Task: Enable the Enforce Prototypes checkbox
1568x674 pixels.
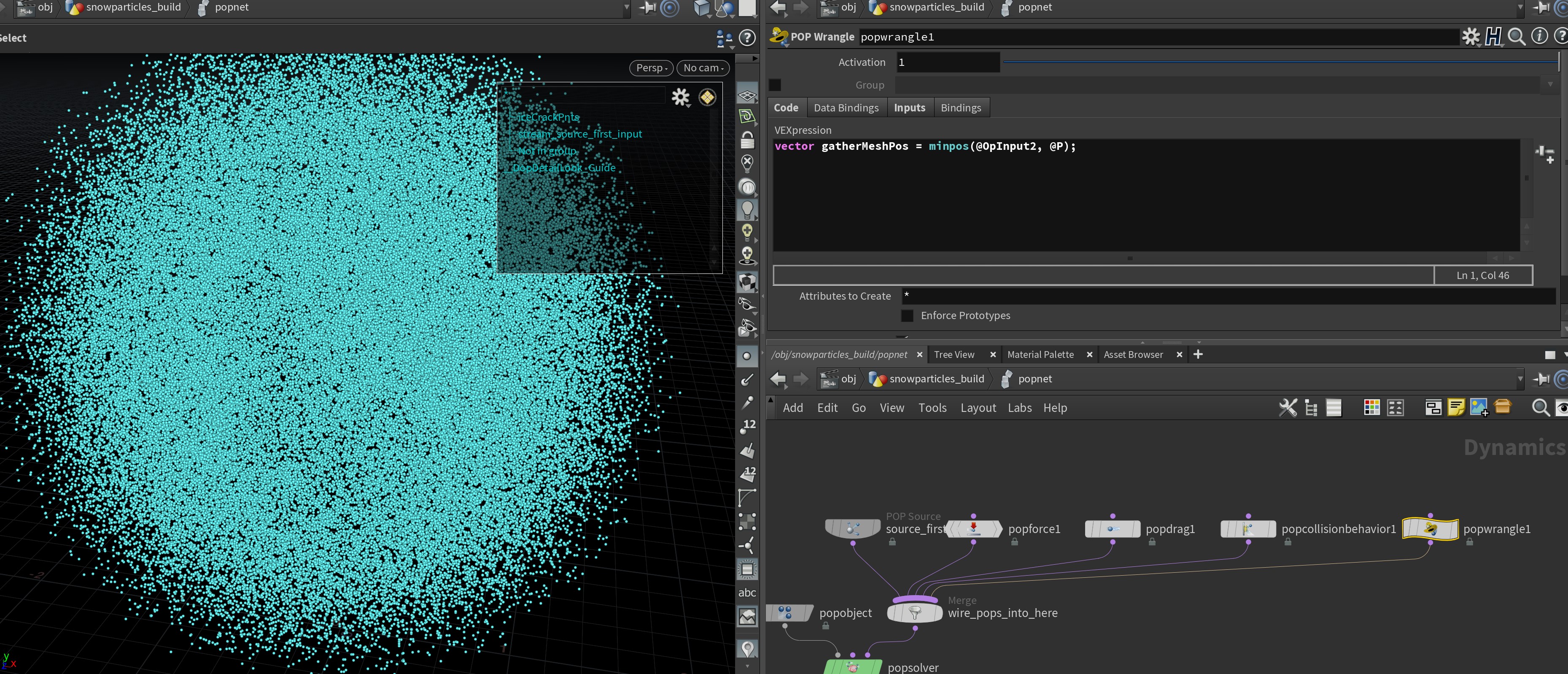Action: [907, 316]
